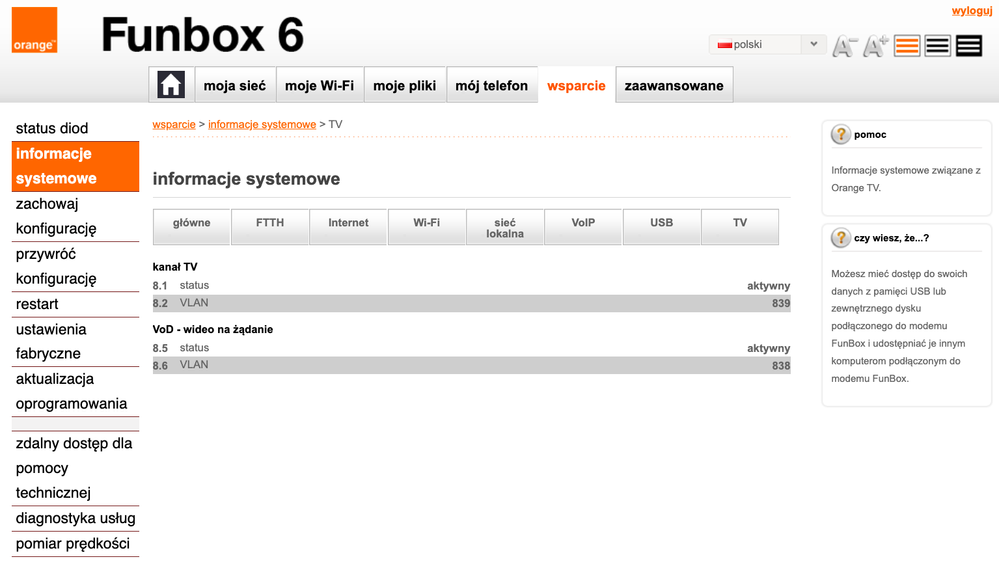Click 'informacje systemowe' breadcrumb link
Viewport: 999px width, 577px height.
click(x=261, y=125)
